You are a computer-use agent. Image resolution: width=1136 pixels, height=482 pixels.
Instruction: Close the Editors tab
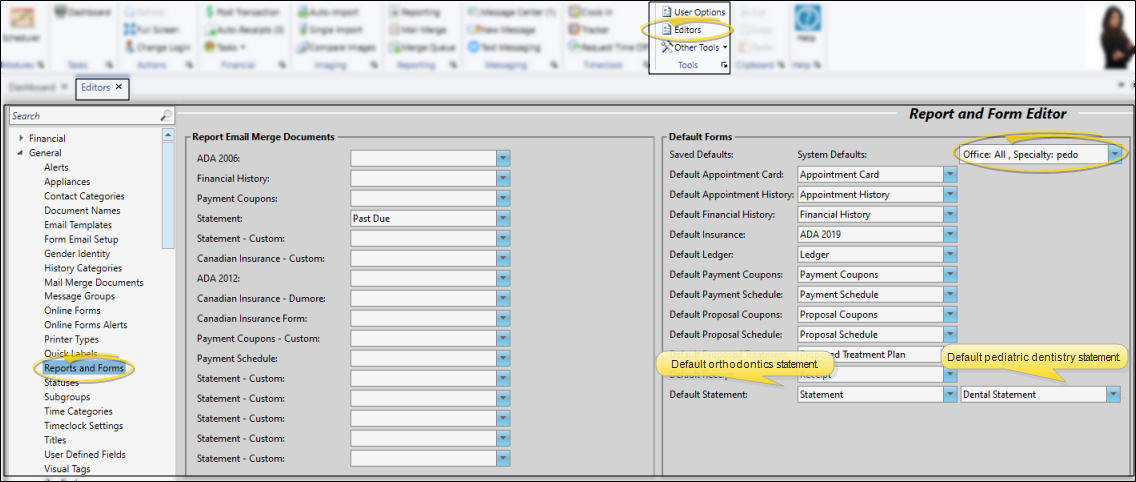[x=119, y=87]
